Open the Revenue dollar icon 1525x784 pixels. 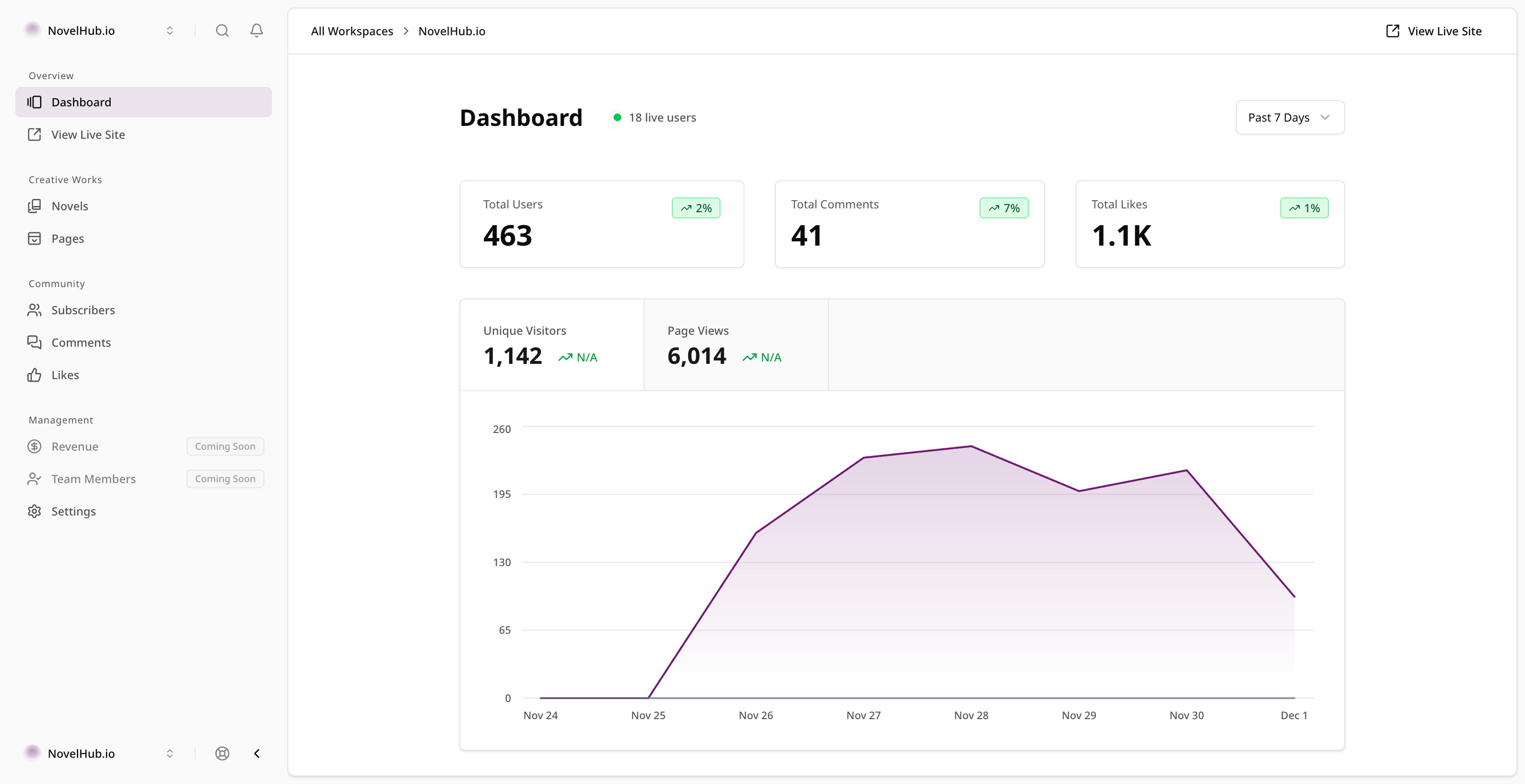click(35, 446)
